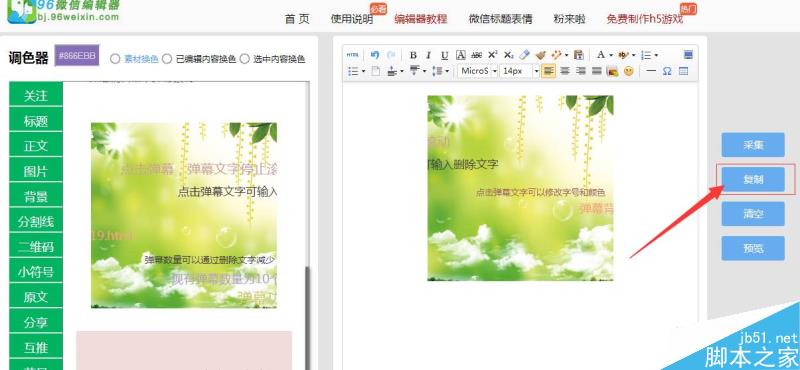
Task: Click the redo arrow icon
Action: [x=391, y=55]
